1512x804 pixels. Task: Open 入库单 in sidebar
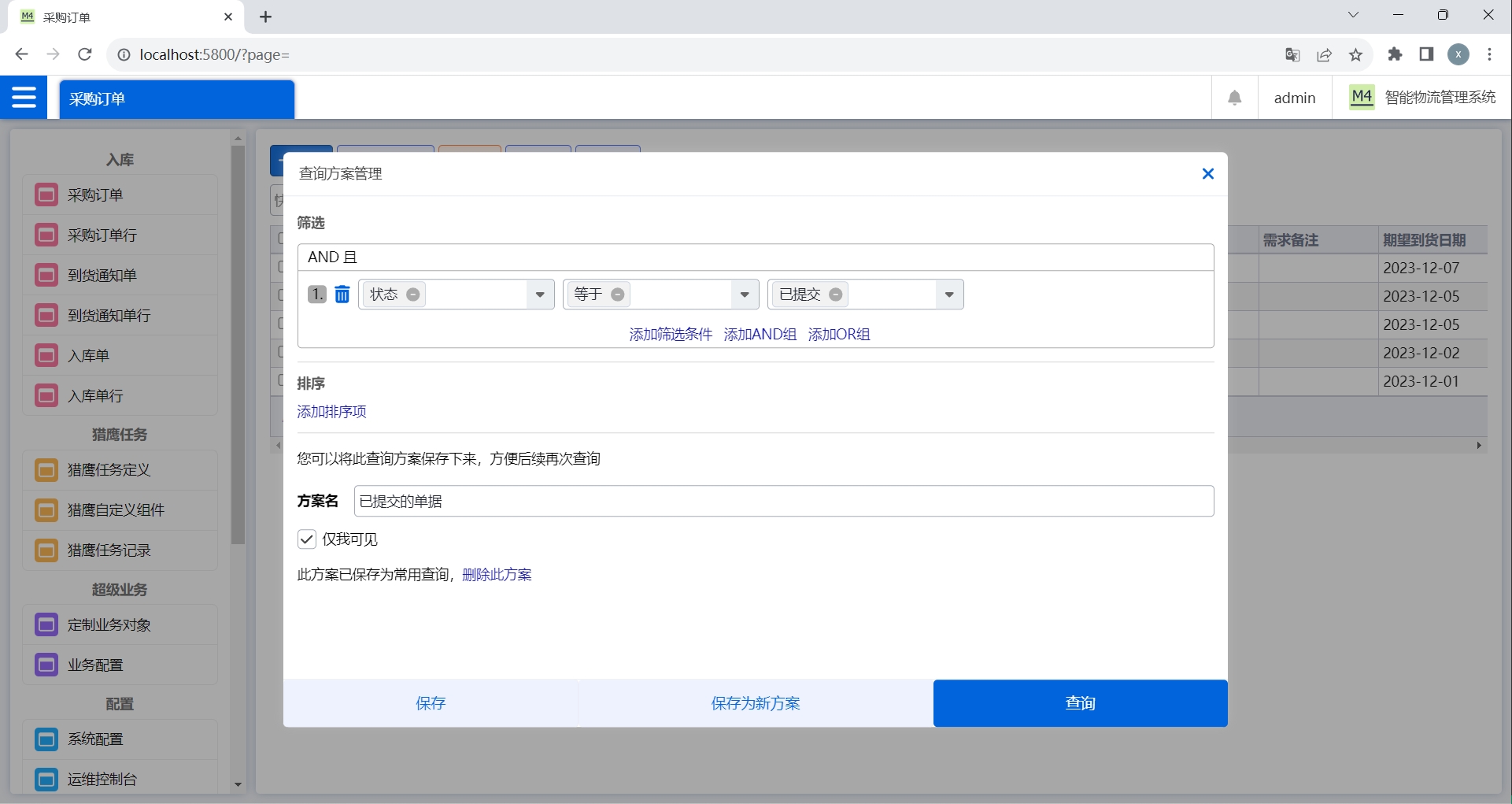click(x=120, y=355)
